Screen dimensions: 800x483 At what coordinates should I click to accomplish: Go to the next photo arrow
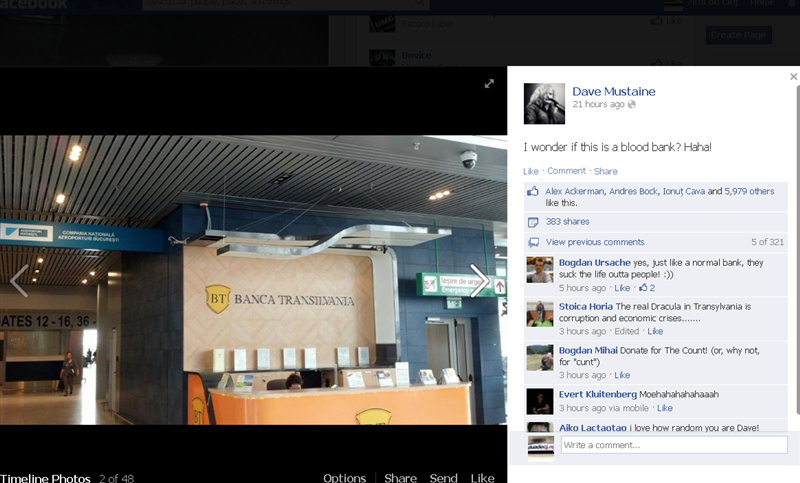480,281
